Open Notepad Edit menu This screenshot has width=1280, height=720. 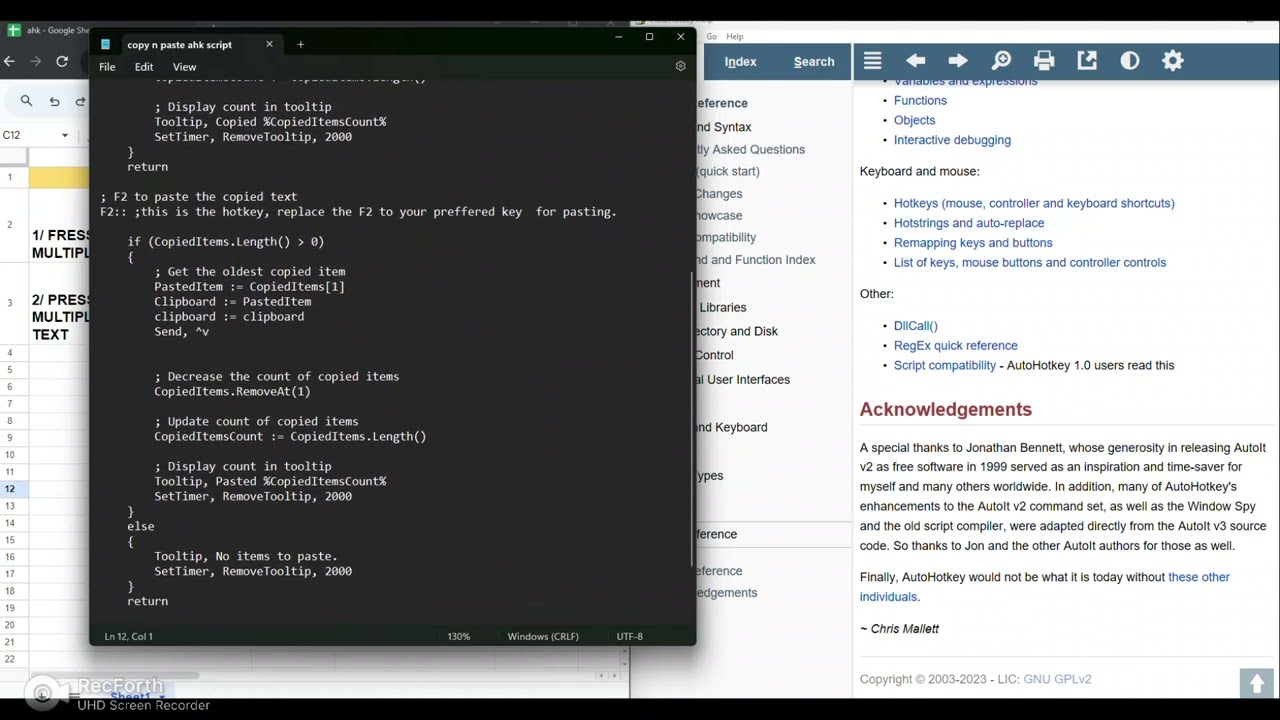(x=144, y=67)
